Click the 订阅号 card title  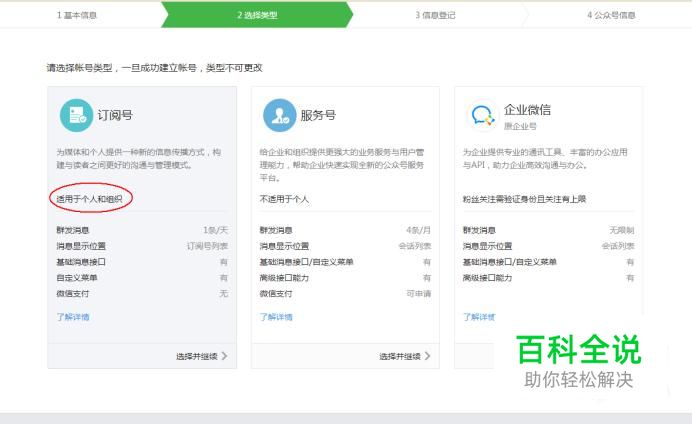(x=115, y=115)
